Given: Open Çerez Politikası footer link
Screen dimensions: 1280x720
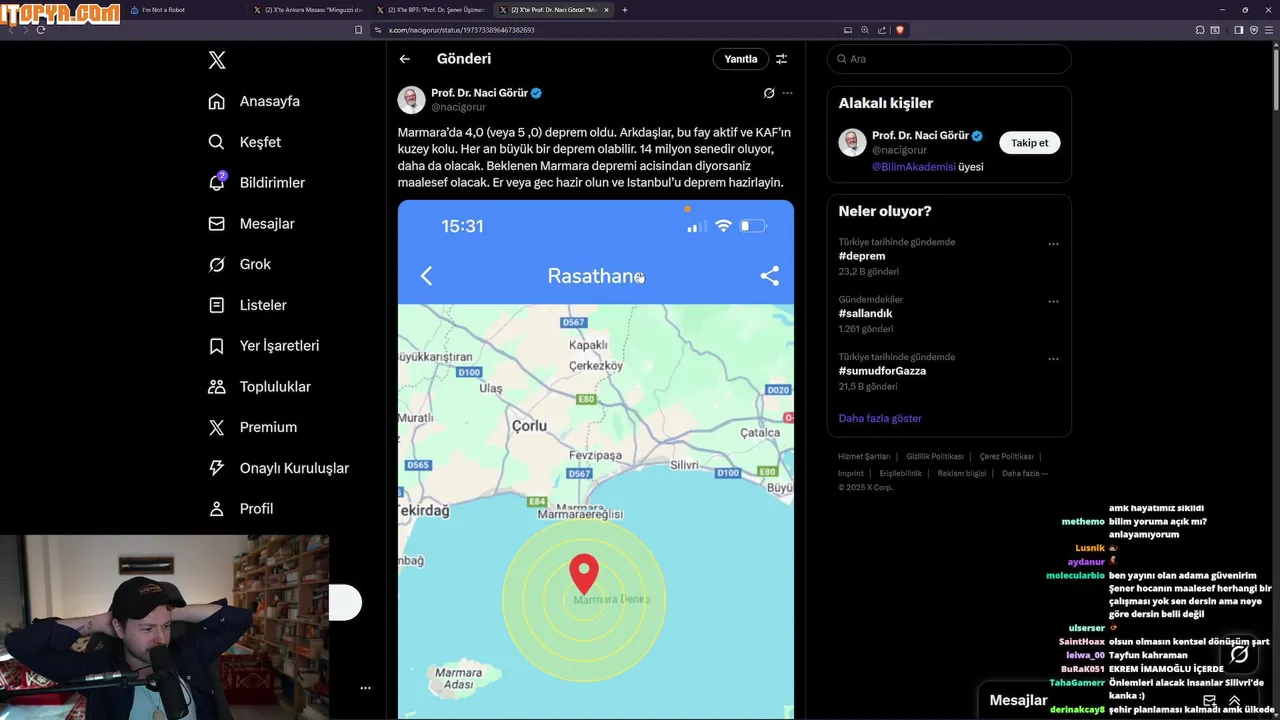Looking at the screenshot, I should pos(1006,456).
